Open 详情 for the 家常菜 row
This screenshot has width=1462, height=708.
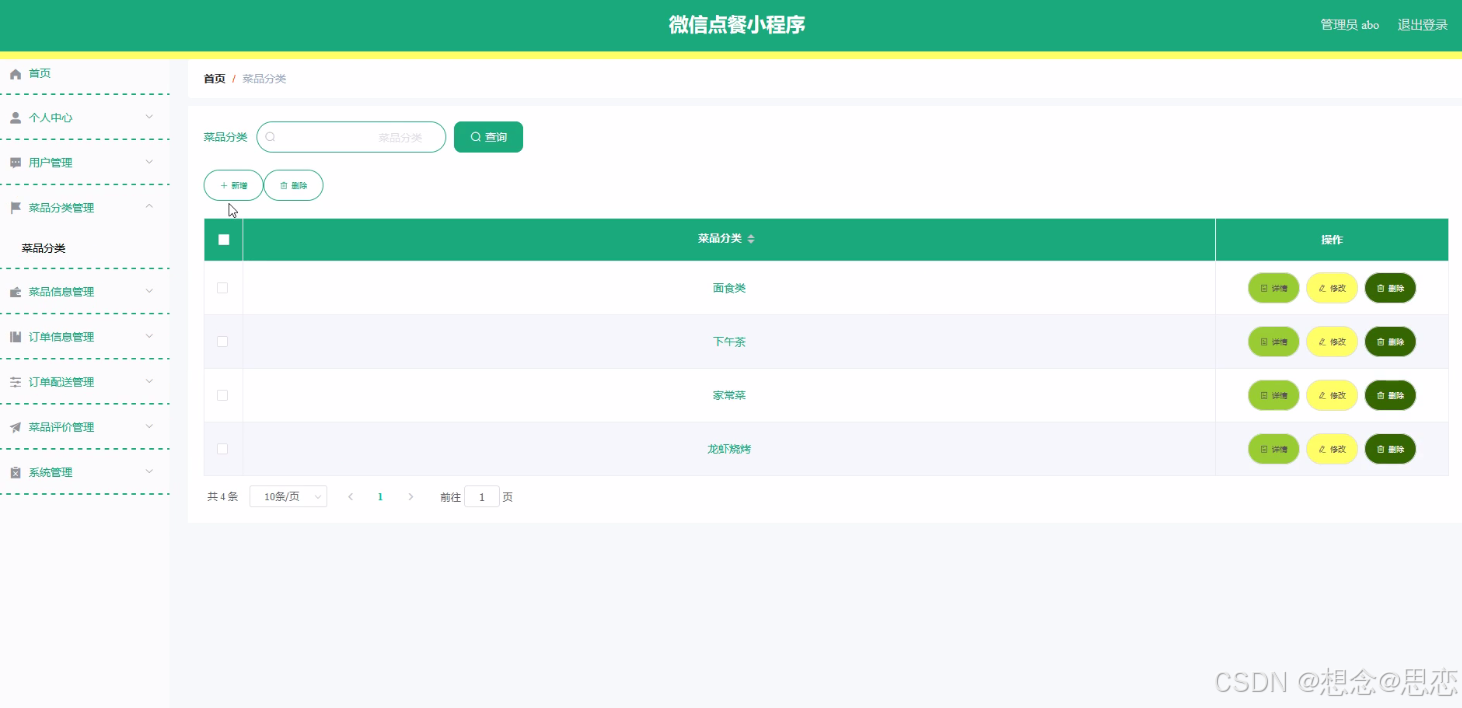1273,395
